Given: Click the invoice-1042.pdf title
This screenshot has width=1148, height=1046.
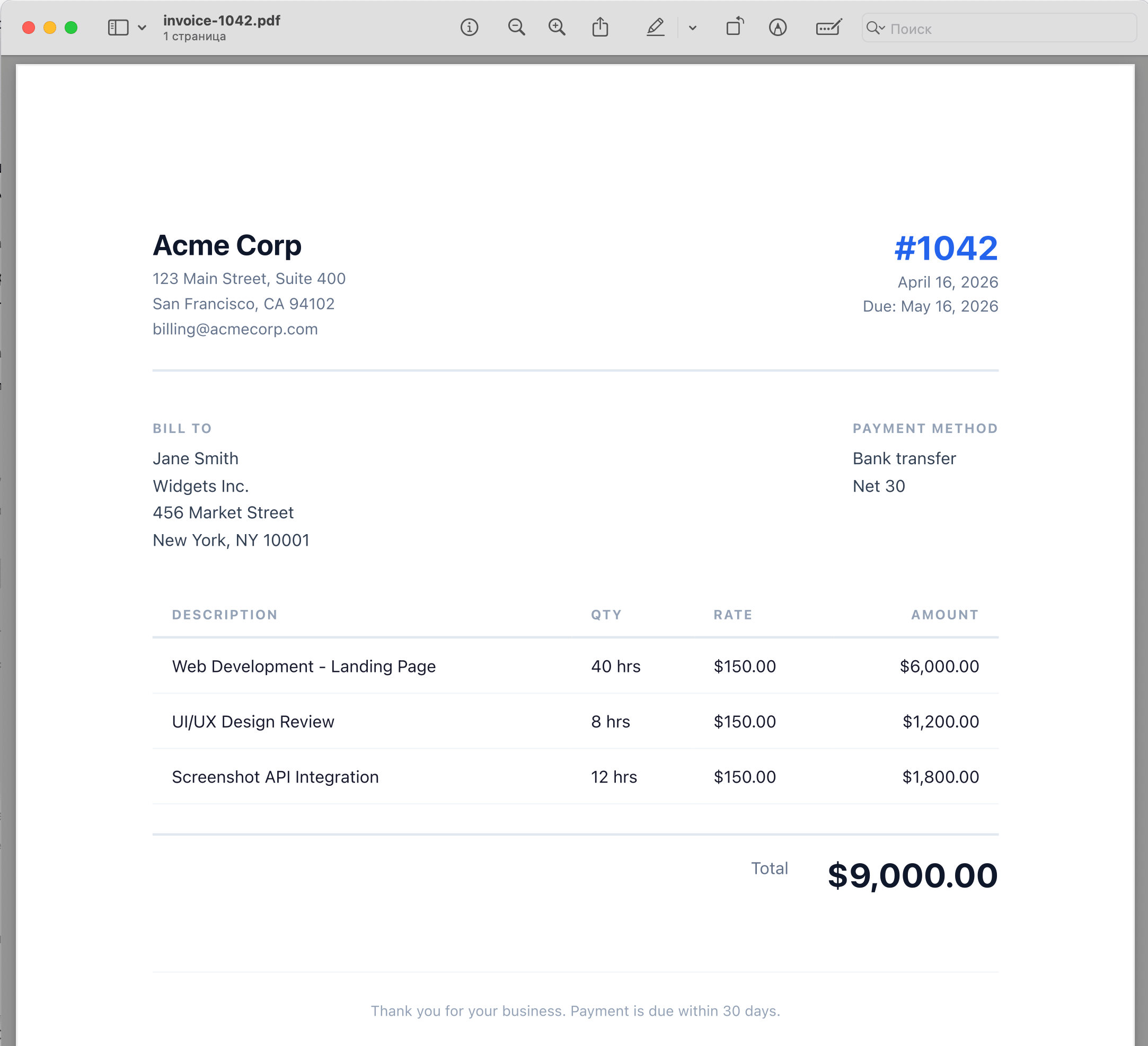Looking at the screenshot, I should 222,20.
